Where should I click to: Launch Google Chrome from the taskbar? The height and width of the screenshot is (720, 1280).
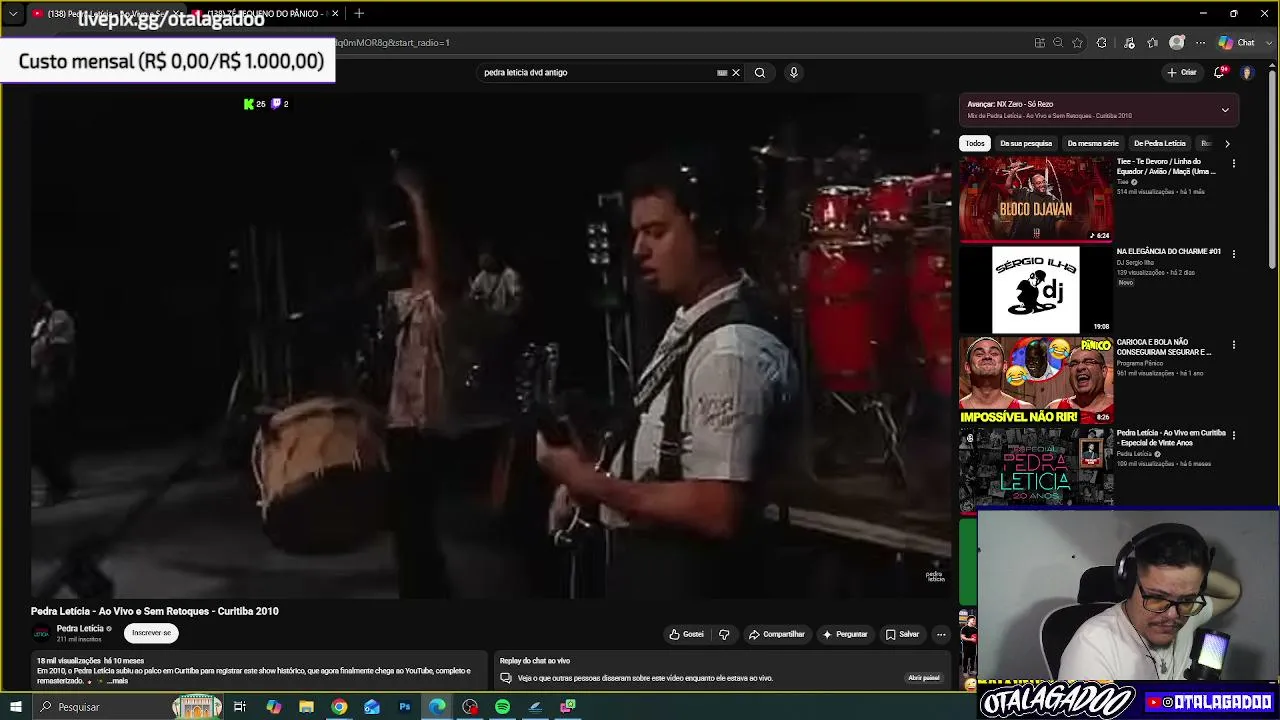tap(339, 707)
